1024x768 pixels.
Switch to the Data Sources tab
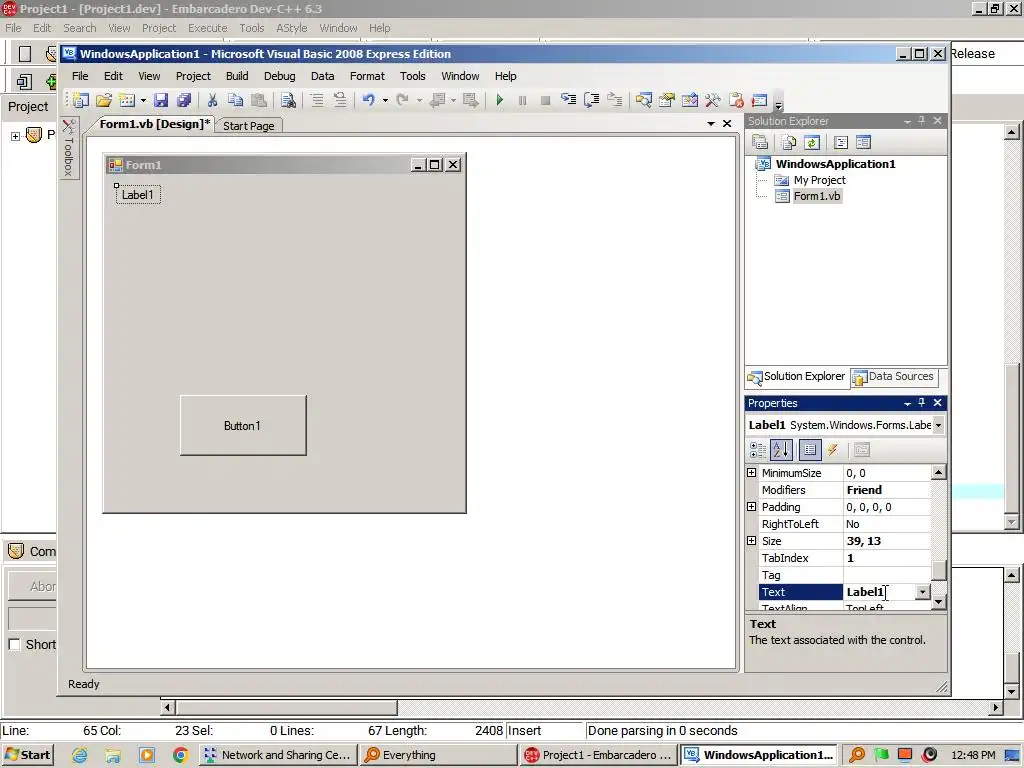tap(894, 377)
